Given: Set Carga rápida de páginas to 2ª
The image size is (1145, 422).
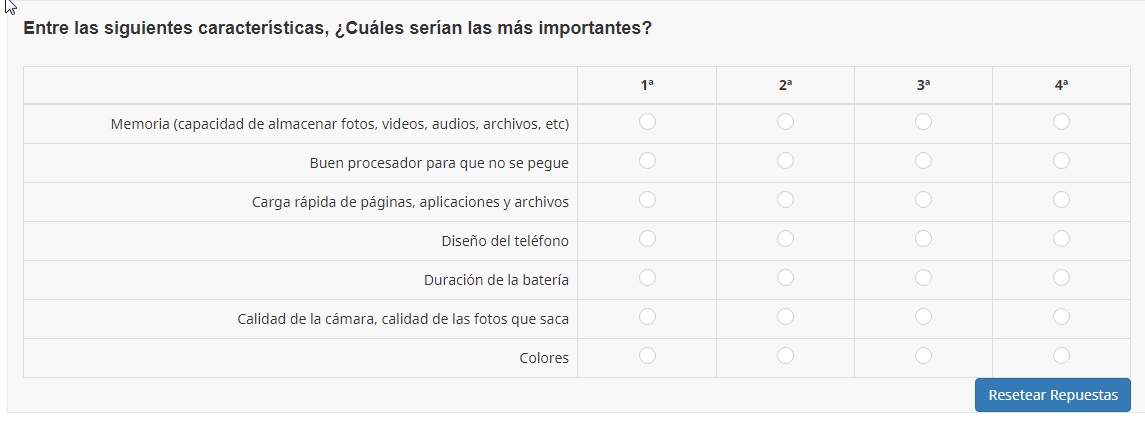Looking at the screenshot, I should tap(785, 200).
